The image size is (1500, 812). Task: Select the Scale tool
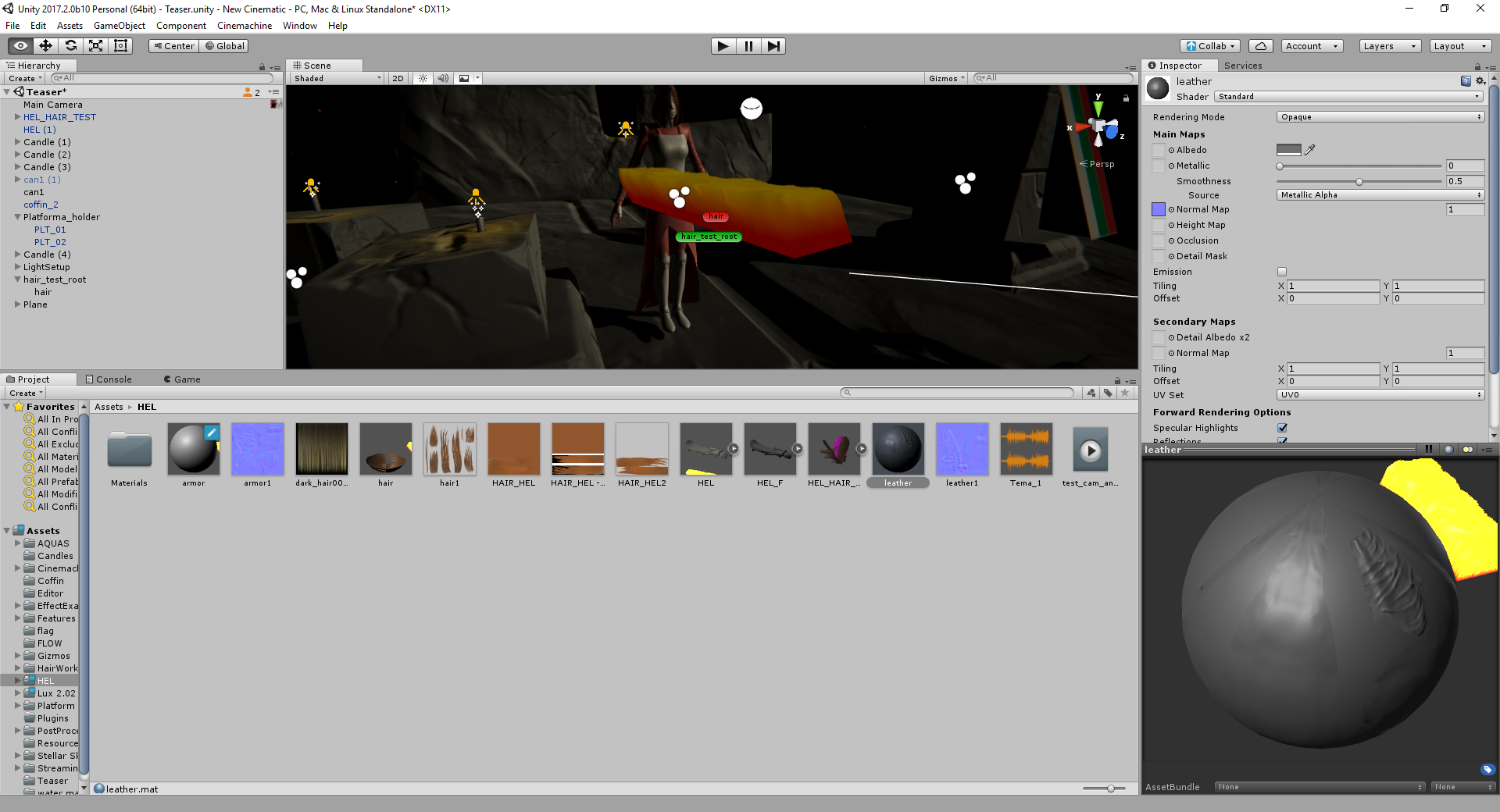[95, 46]
